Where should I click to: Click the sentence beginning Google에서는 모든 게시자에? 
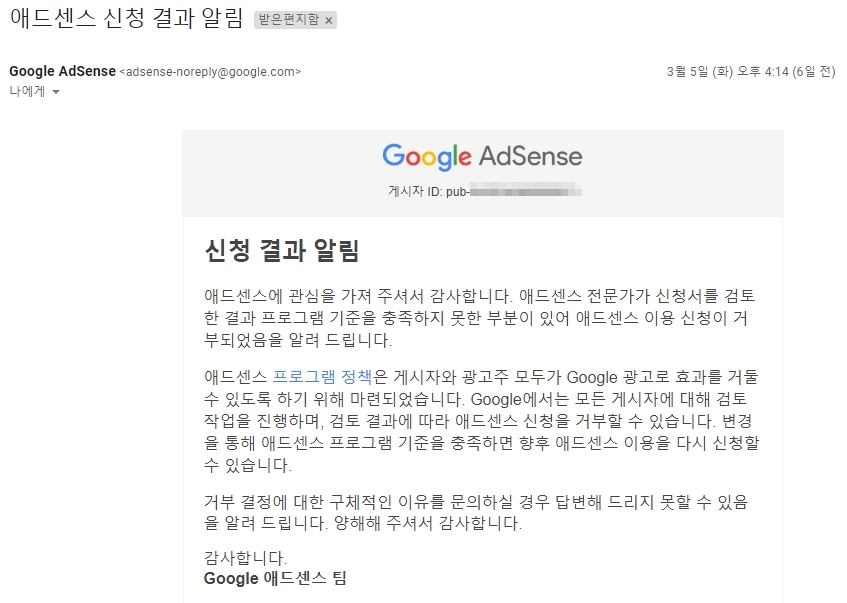(x=600, y=399)
